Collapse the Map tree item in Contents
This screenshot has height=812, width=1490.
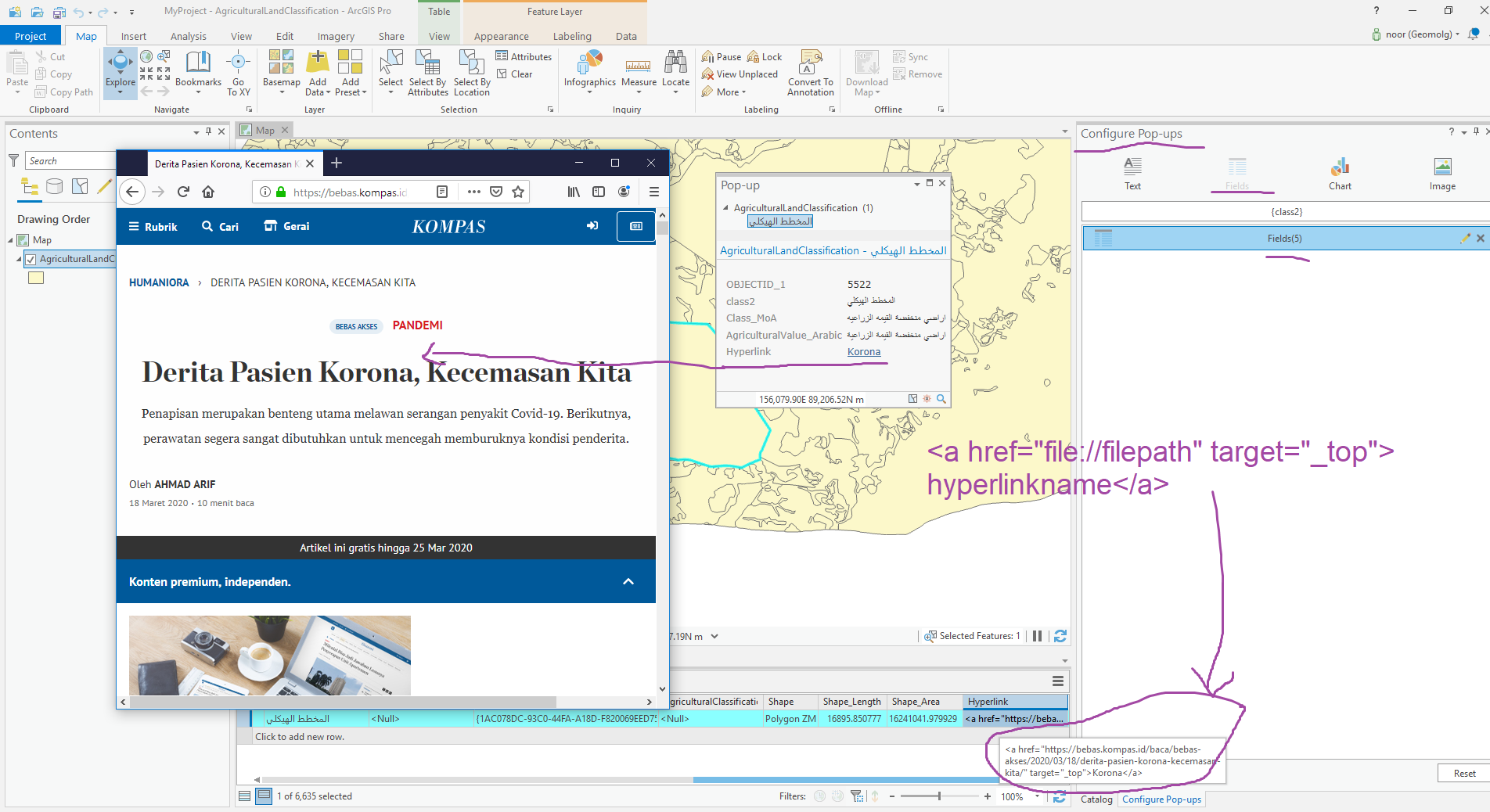coord(11,240)
